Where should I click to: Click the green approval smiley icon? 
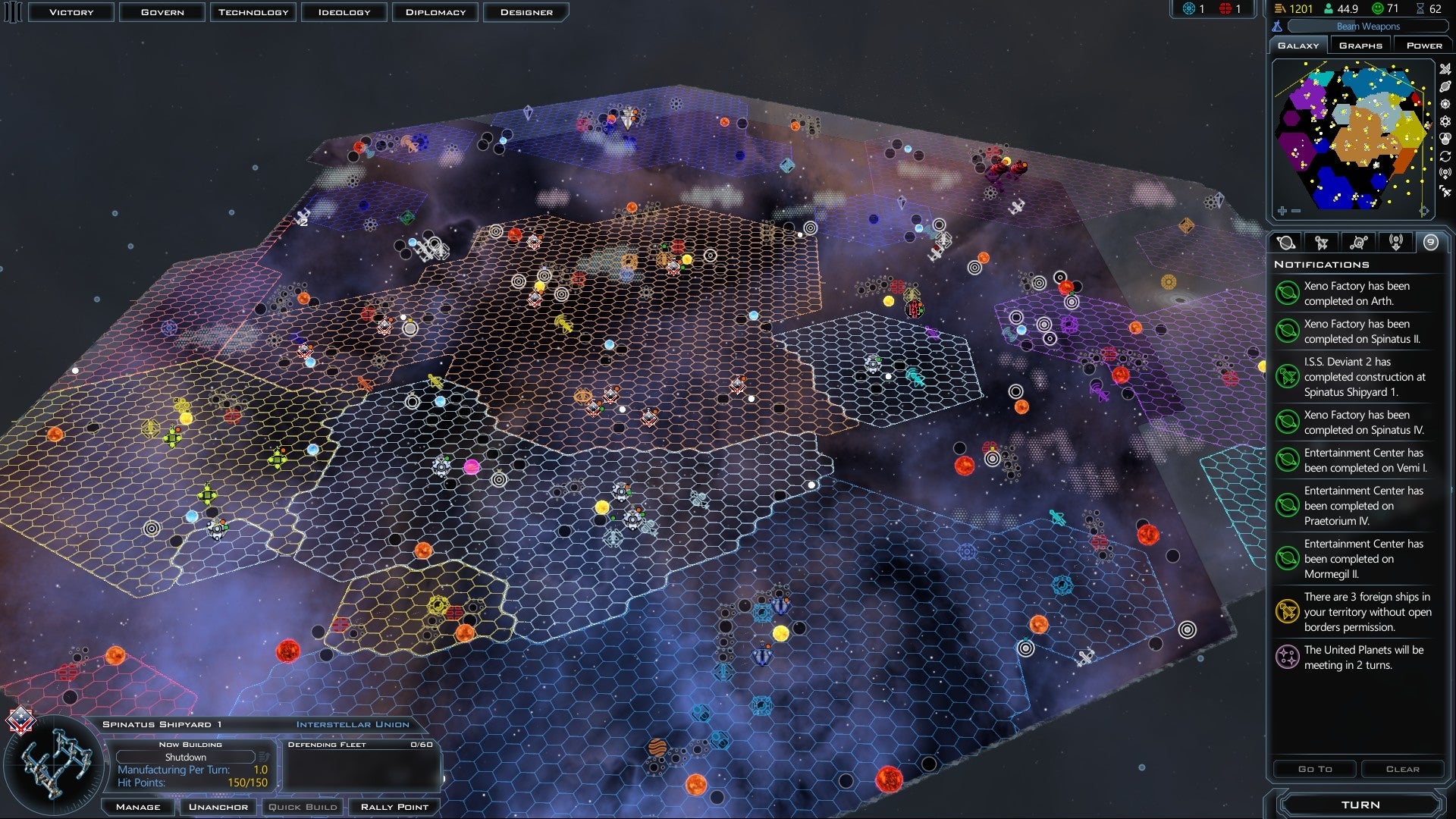(1378, 9)
